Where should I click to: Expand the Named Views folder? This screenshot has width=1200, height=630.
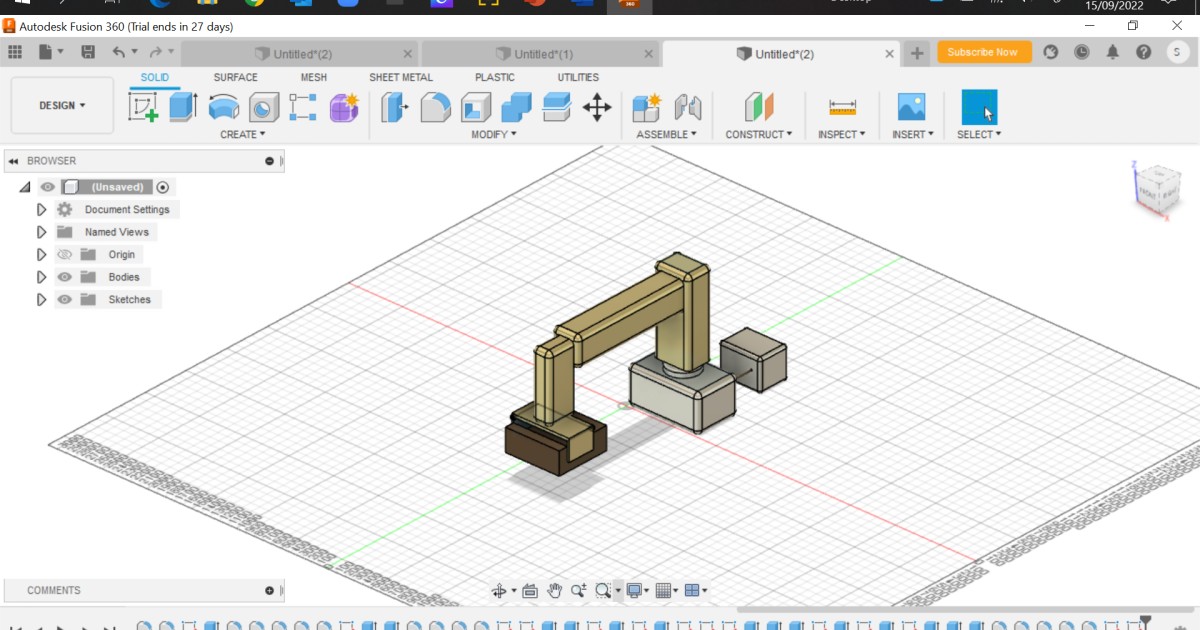coord(41,231)
